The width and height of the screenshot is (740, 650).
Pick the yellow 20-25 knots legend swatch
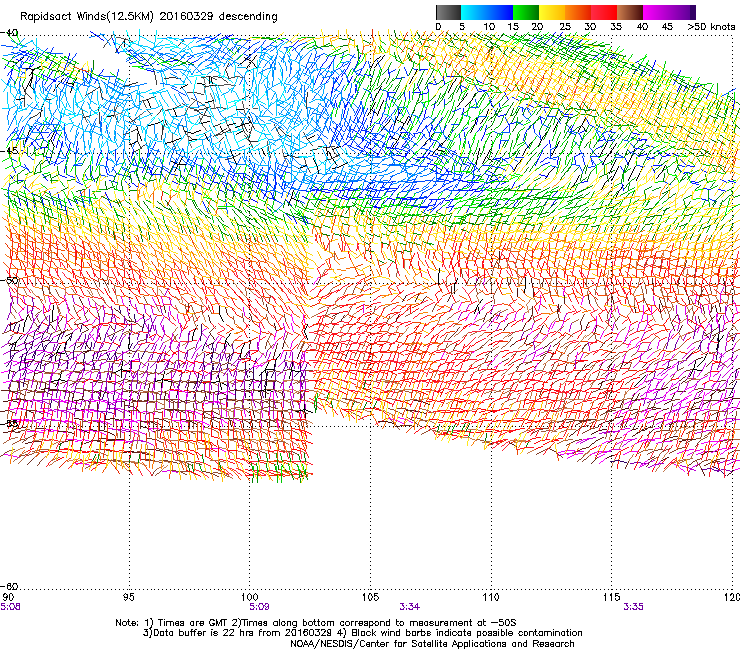pos(552,12)
